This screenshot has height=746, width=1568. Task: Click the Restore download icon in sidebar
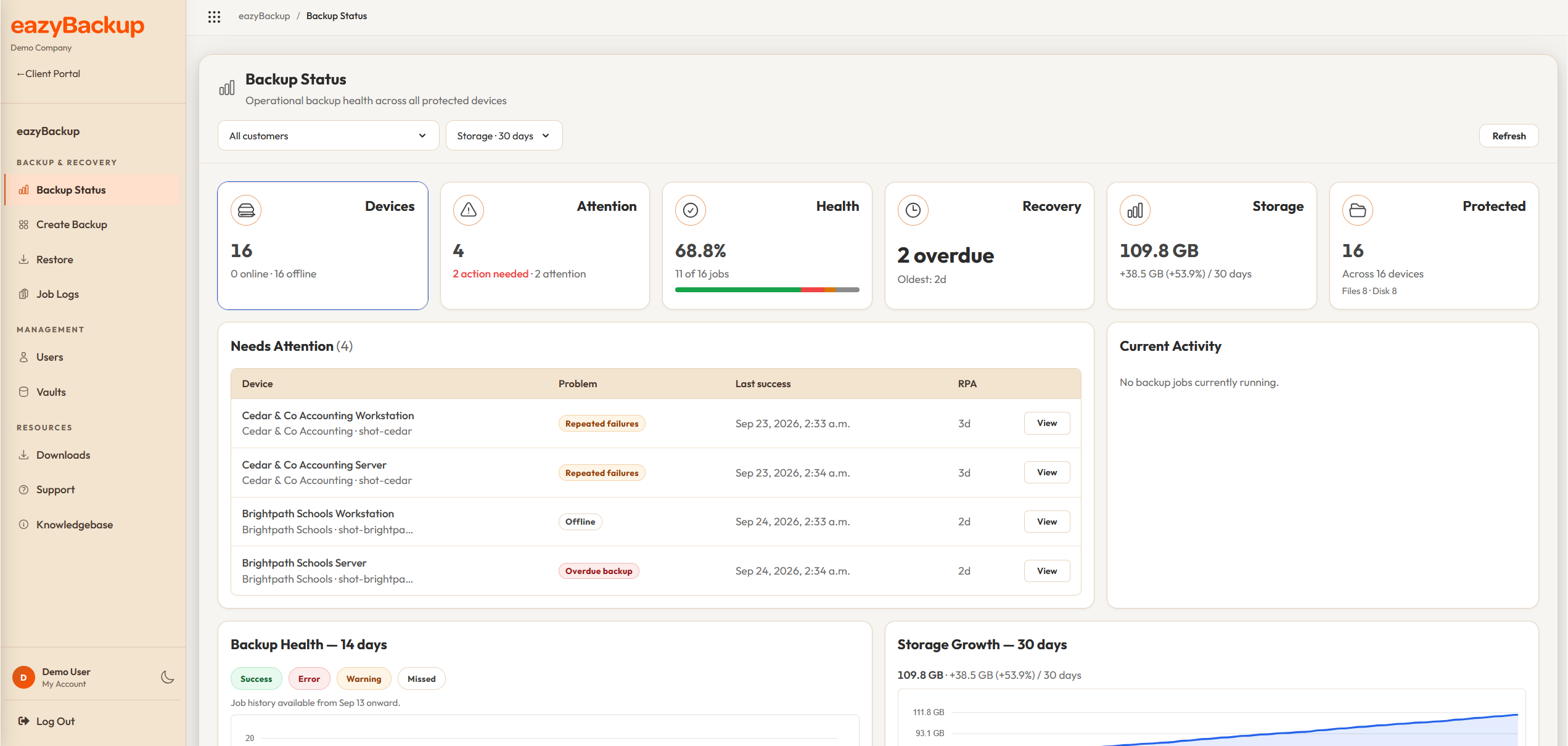pyautogui.click(x=24, y=260)
